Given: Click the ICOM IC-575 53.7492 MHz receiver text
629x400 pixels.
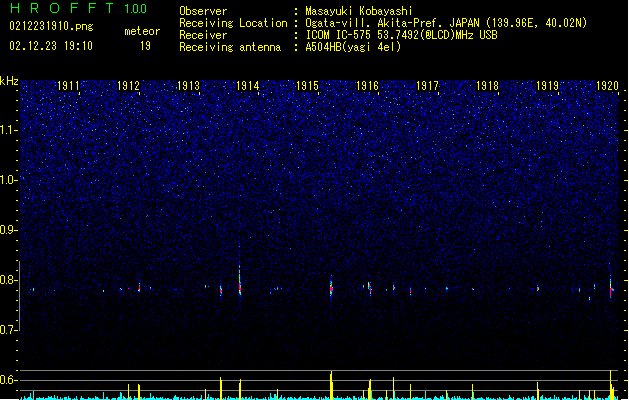Looking at the screenshot, I should [401, 35].
